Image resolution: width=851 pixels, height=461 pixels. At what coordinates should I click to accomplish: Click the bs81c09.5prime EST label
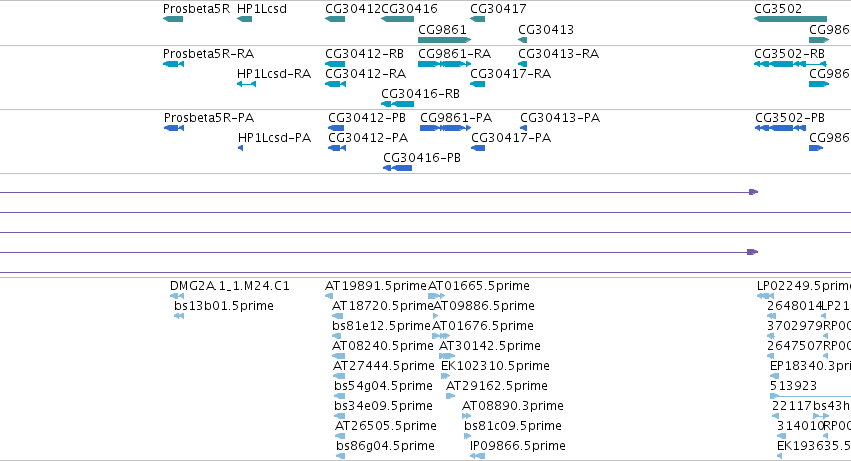(513, 426)
